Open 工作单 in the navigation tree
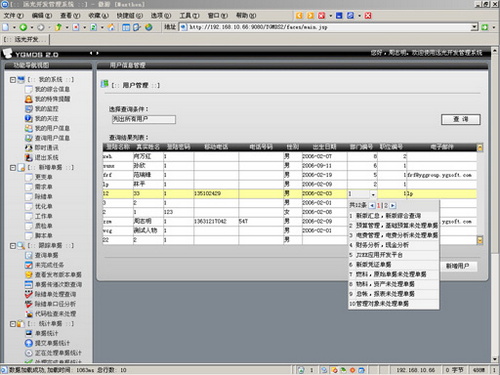 (44, 216)
